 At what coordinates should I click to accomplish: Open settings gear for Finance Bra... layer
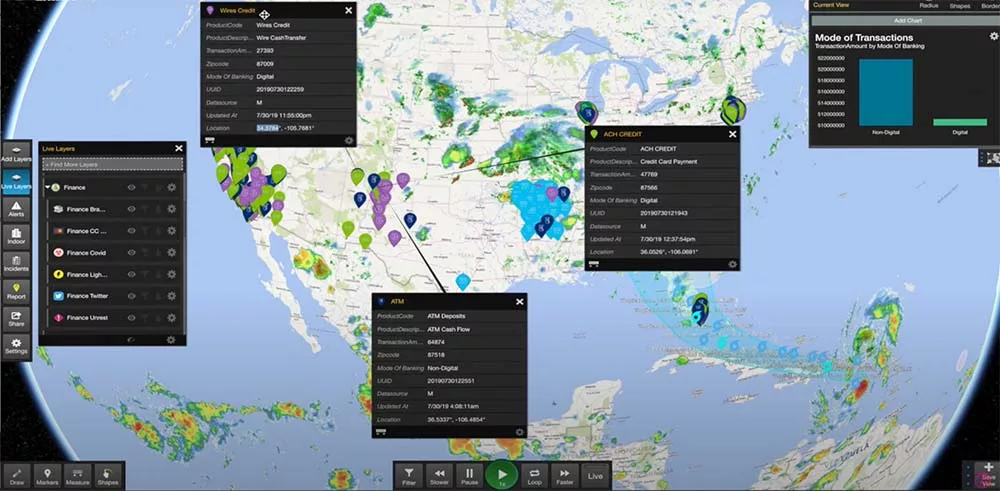tap(172, 209)
